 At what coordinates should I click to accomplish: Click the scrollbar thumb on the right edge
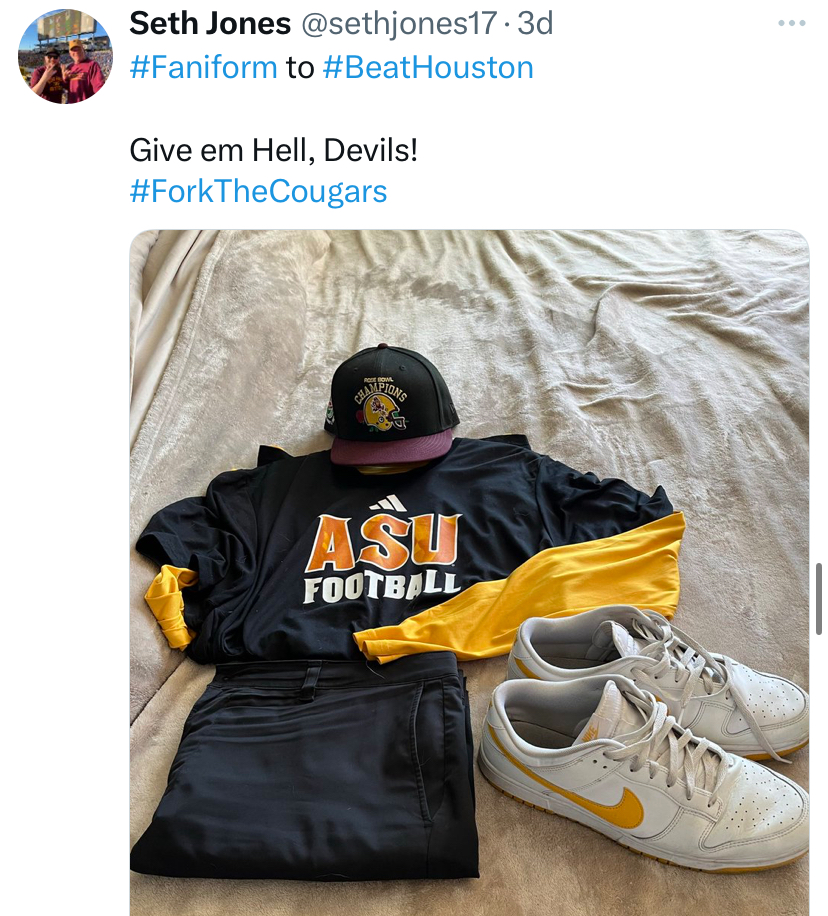(819, 596)
